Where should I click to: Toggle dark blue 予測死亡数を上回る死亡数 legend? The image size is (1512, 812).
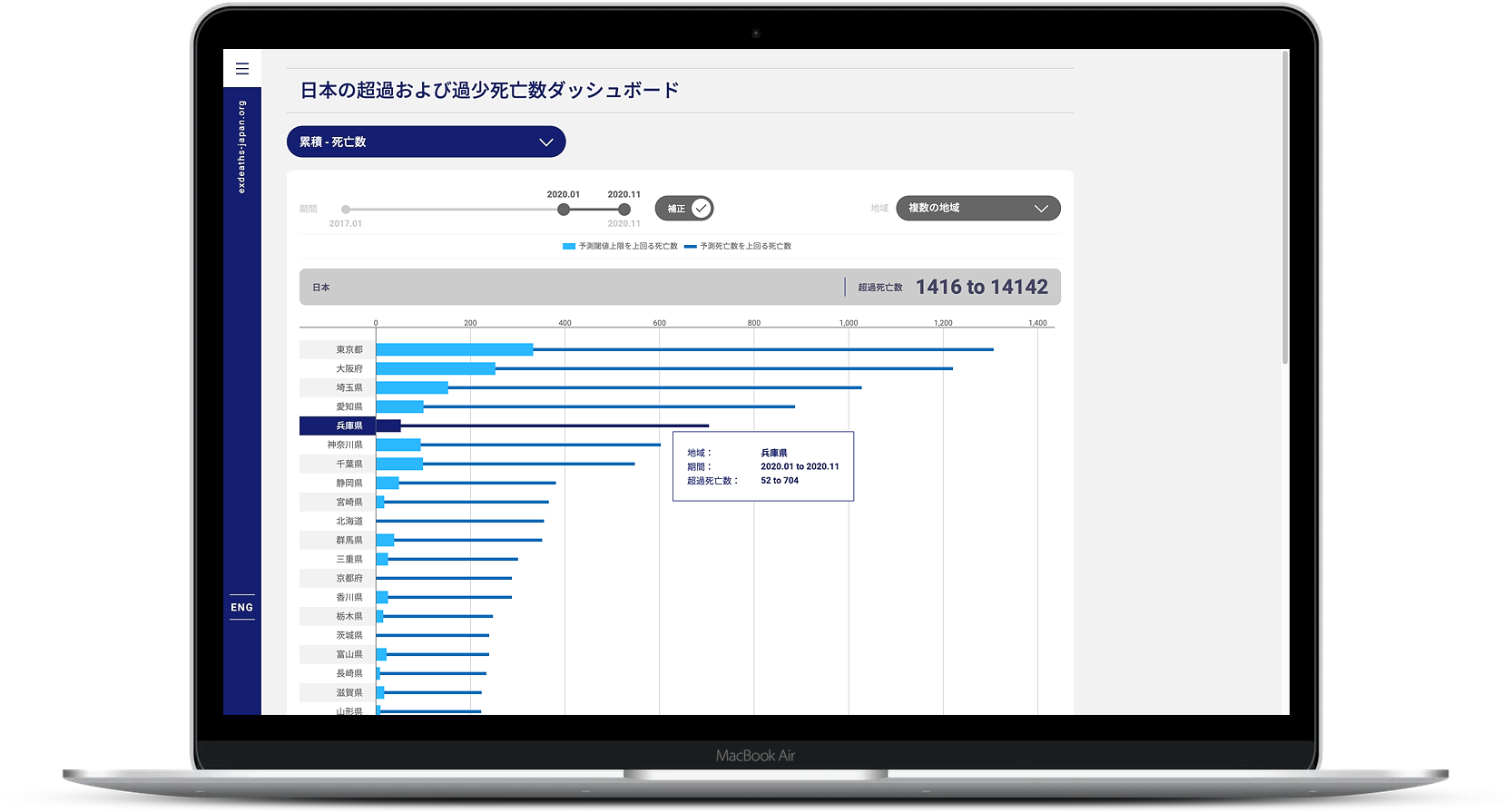[x=738, y=246]
